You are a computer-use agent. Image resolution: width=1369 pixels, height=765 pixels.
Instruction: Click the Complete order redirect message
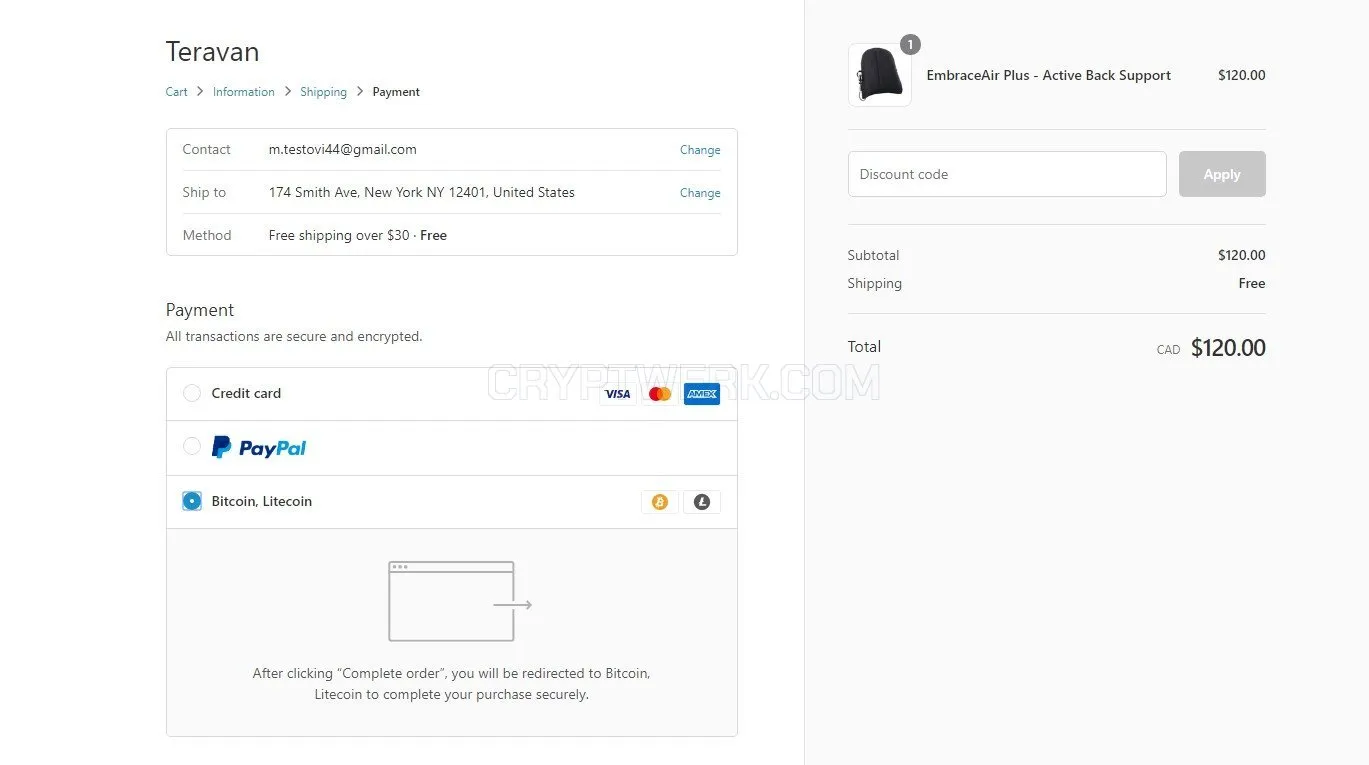[452, 684]
